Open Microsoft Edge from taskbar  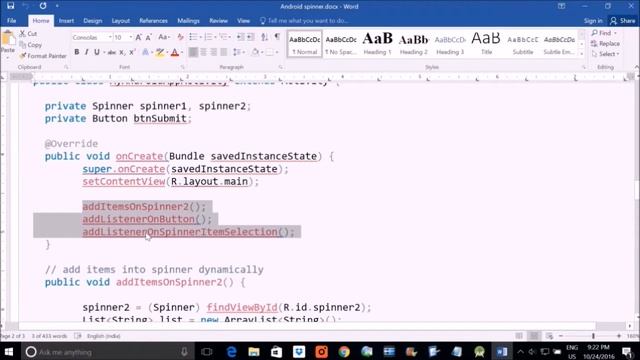[x=231, y=351]
